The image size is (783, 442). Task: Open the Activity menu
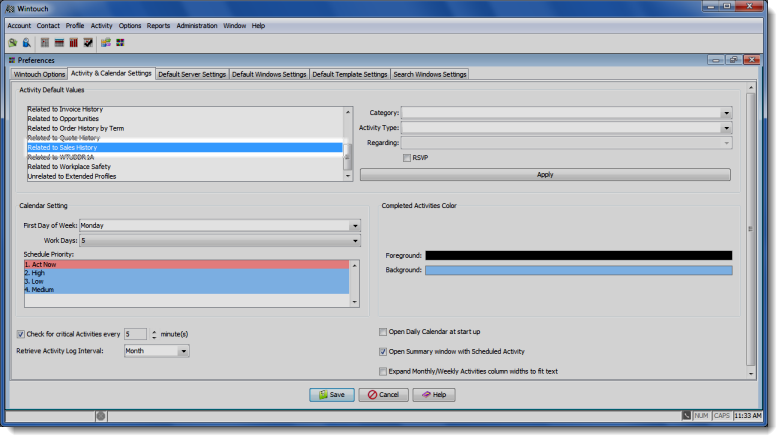pyautogui.click(x=101, y=25)
